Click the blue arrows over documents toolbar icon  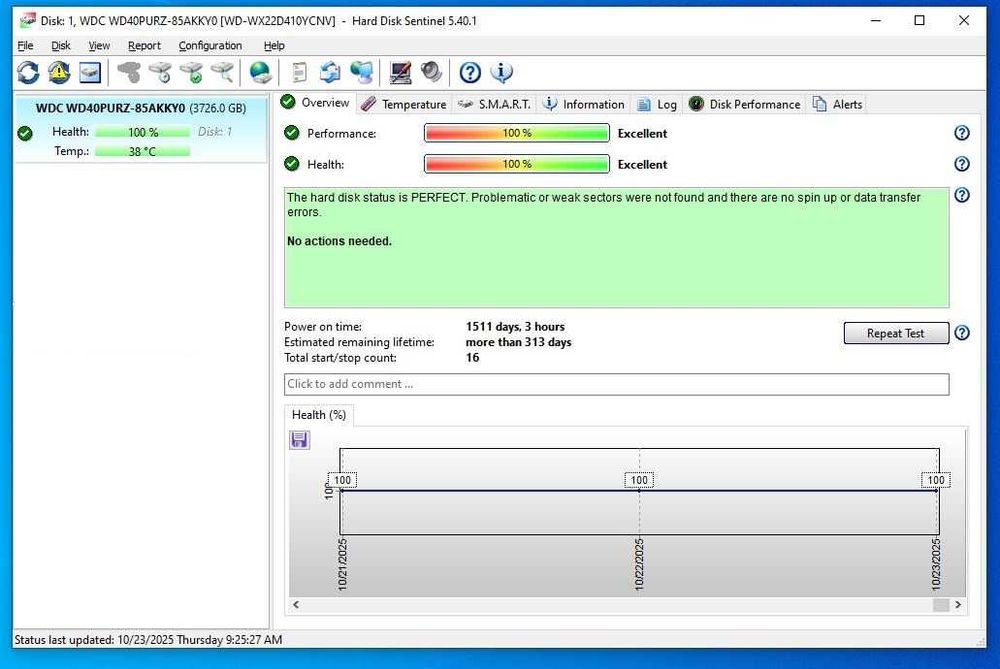point(330,73)
